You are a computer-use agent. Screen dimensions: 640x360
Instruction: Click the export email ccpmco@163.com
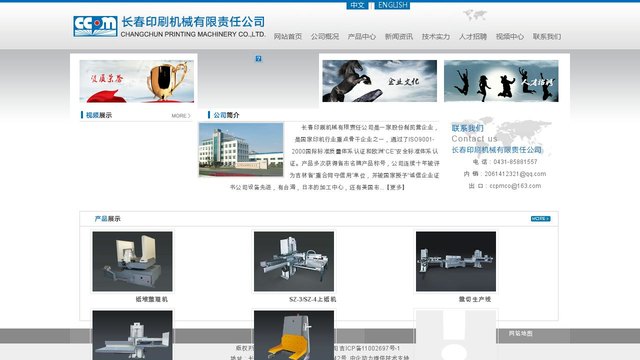[x=515, y=186]
